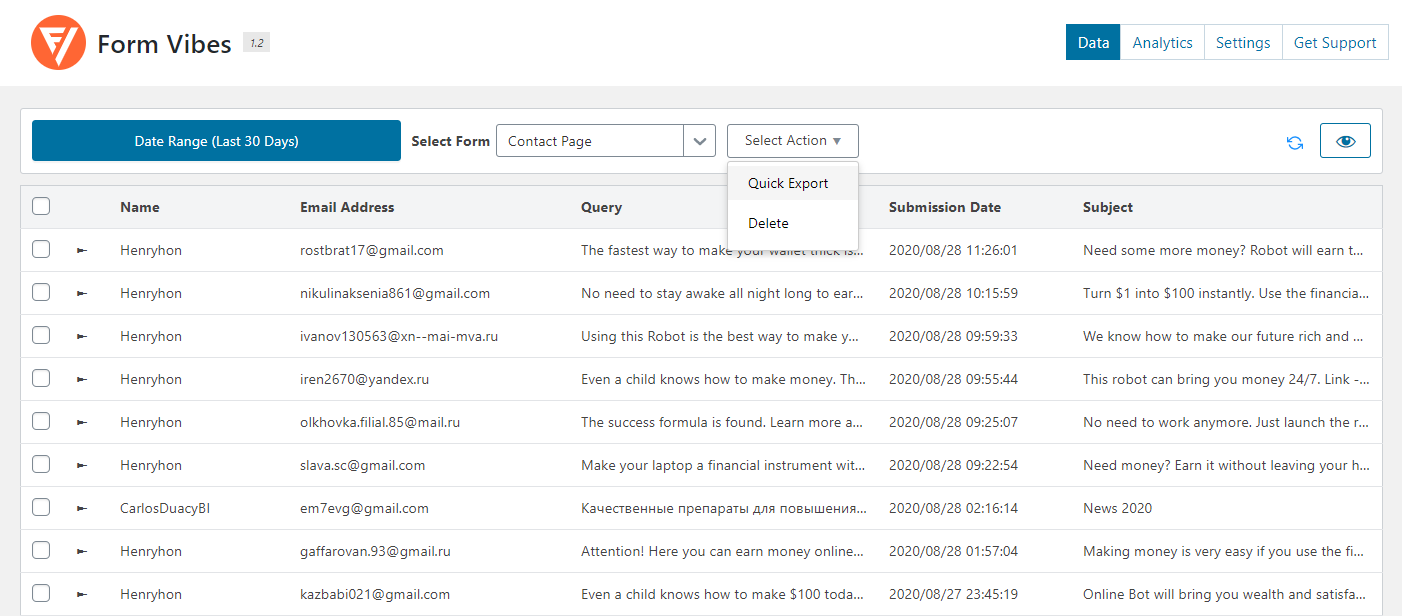Expand row arrow for CarlosDuacyBI entry

pyautogui.click(x=82, y=508)
